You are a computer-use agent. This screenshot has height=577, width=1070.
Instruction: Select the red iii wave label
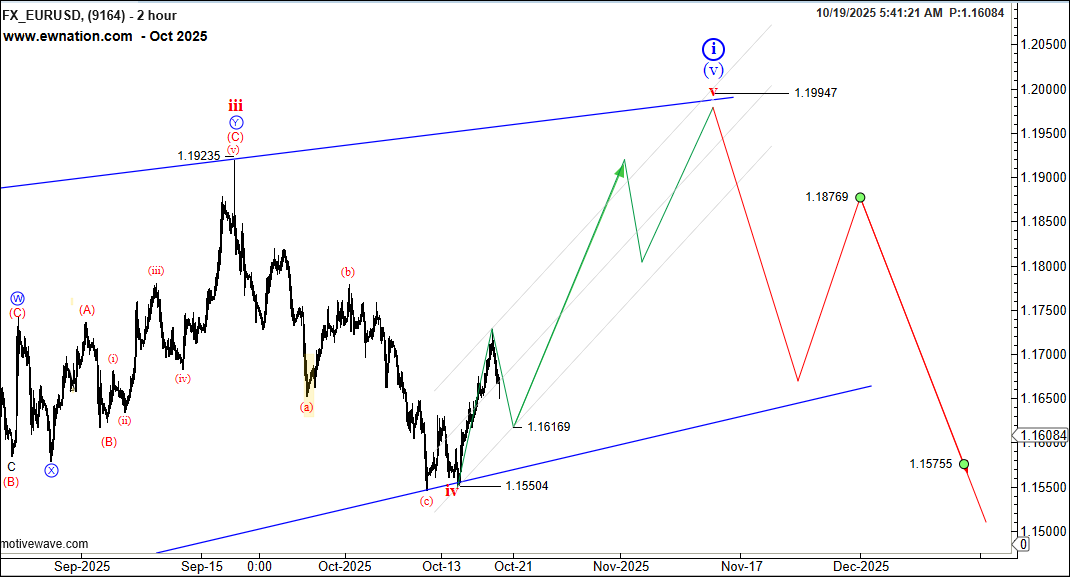pos(234,105)
